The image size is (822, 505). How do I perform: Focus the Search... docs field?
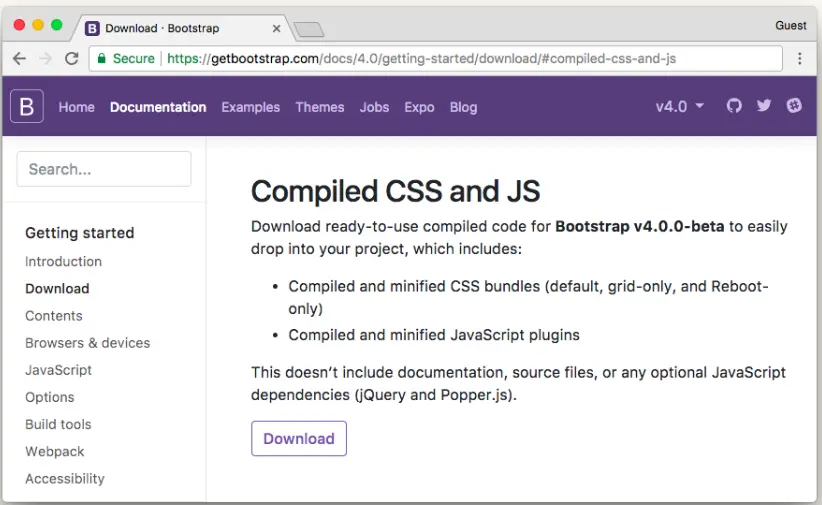pos(104,169)
